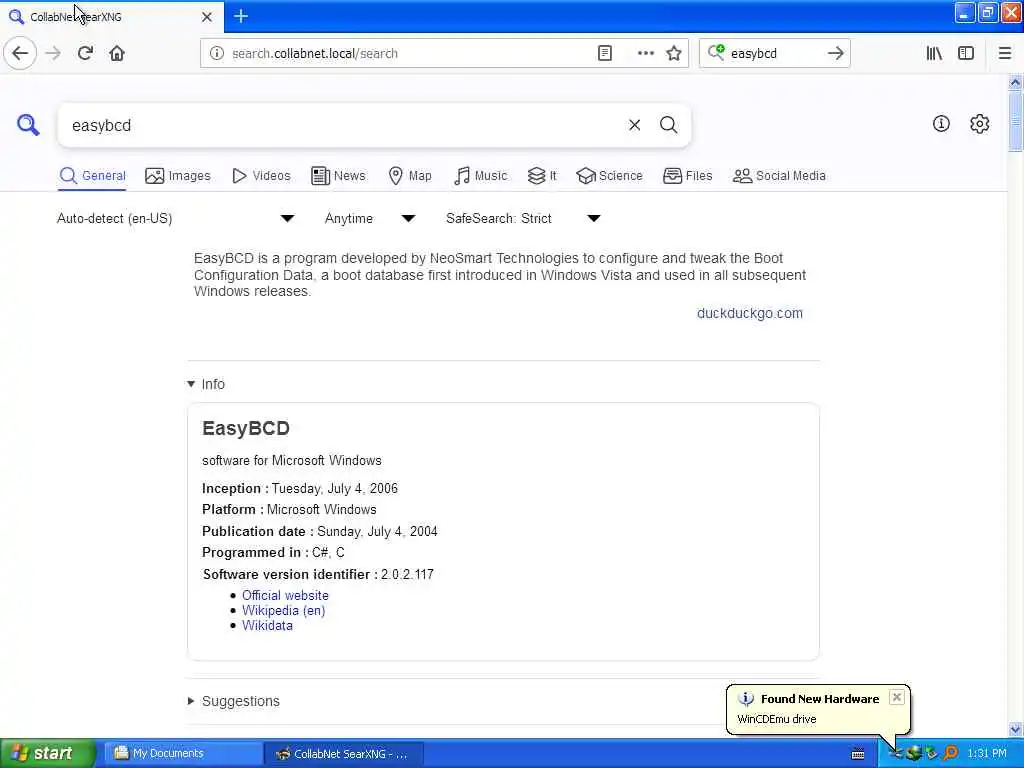Click the EasyBCD infobox heading
This screenshot has height=768, width=1024.
pyautogui.click(x=246, y=428)
